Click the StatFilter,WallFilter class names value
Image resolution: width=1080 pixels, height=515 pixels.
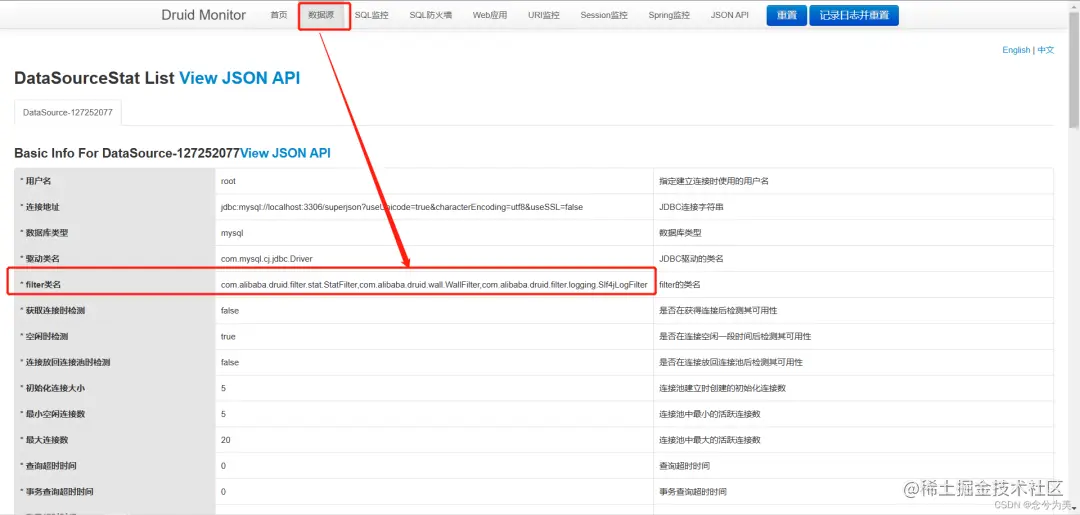434,284
